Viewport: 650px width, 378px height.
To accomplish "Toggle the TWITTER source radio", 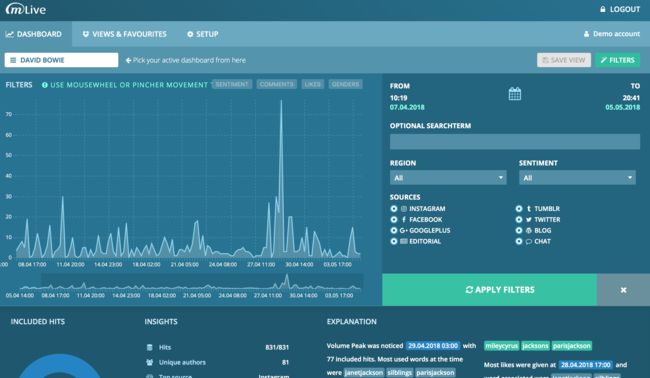I will [x=519, y=220].
